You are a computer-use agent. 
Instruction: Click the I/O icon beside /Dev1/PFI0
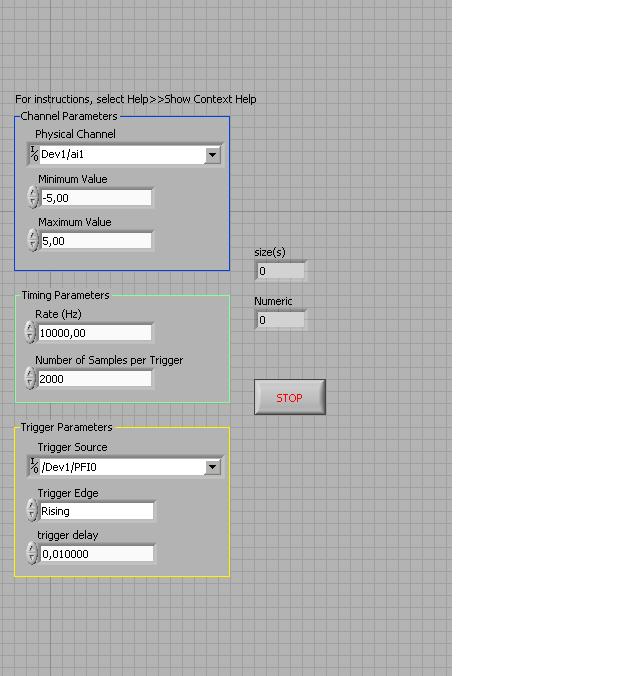click(x=34, y=466)
